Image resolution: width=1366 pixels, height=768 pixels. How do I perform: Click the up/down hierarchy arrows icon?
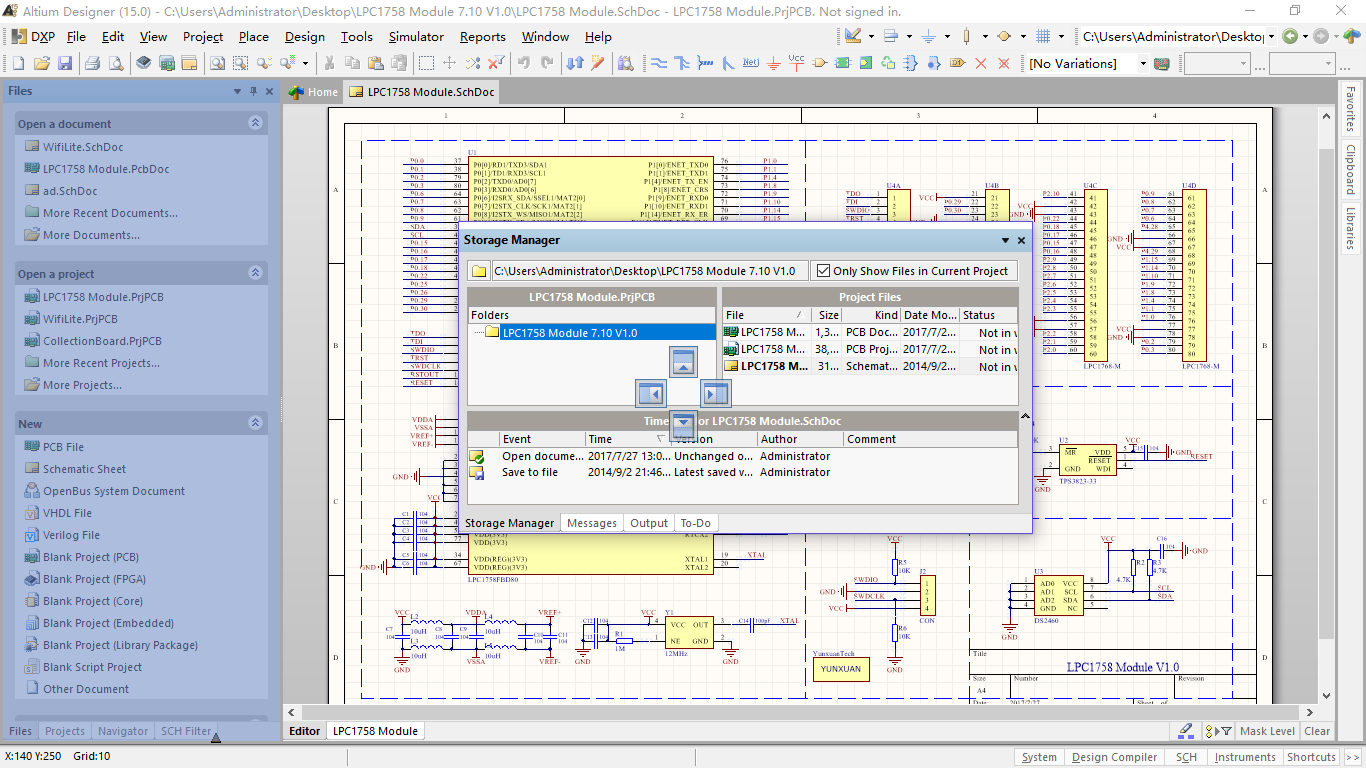[575, 63]
